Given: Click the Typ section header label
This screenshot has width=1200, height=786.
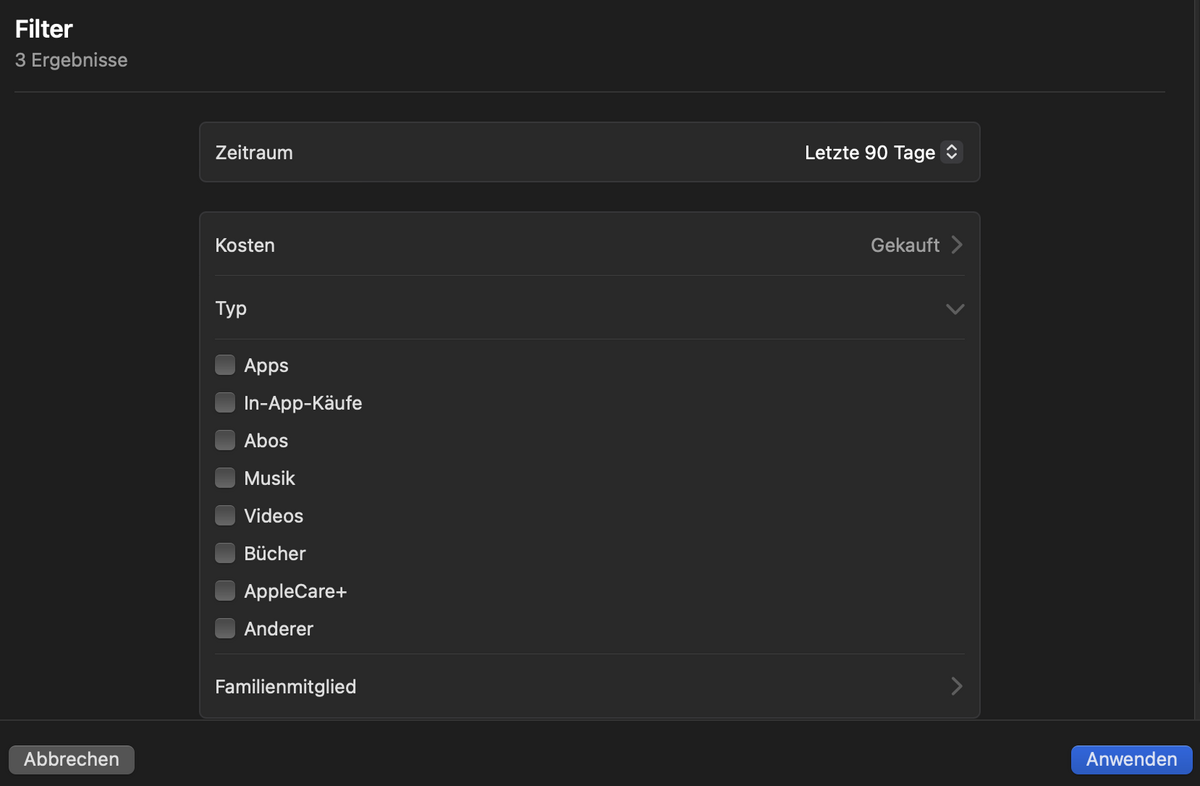Looking at the screenshot, I should 231,309.
